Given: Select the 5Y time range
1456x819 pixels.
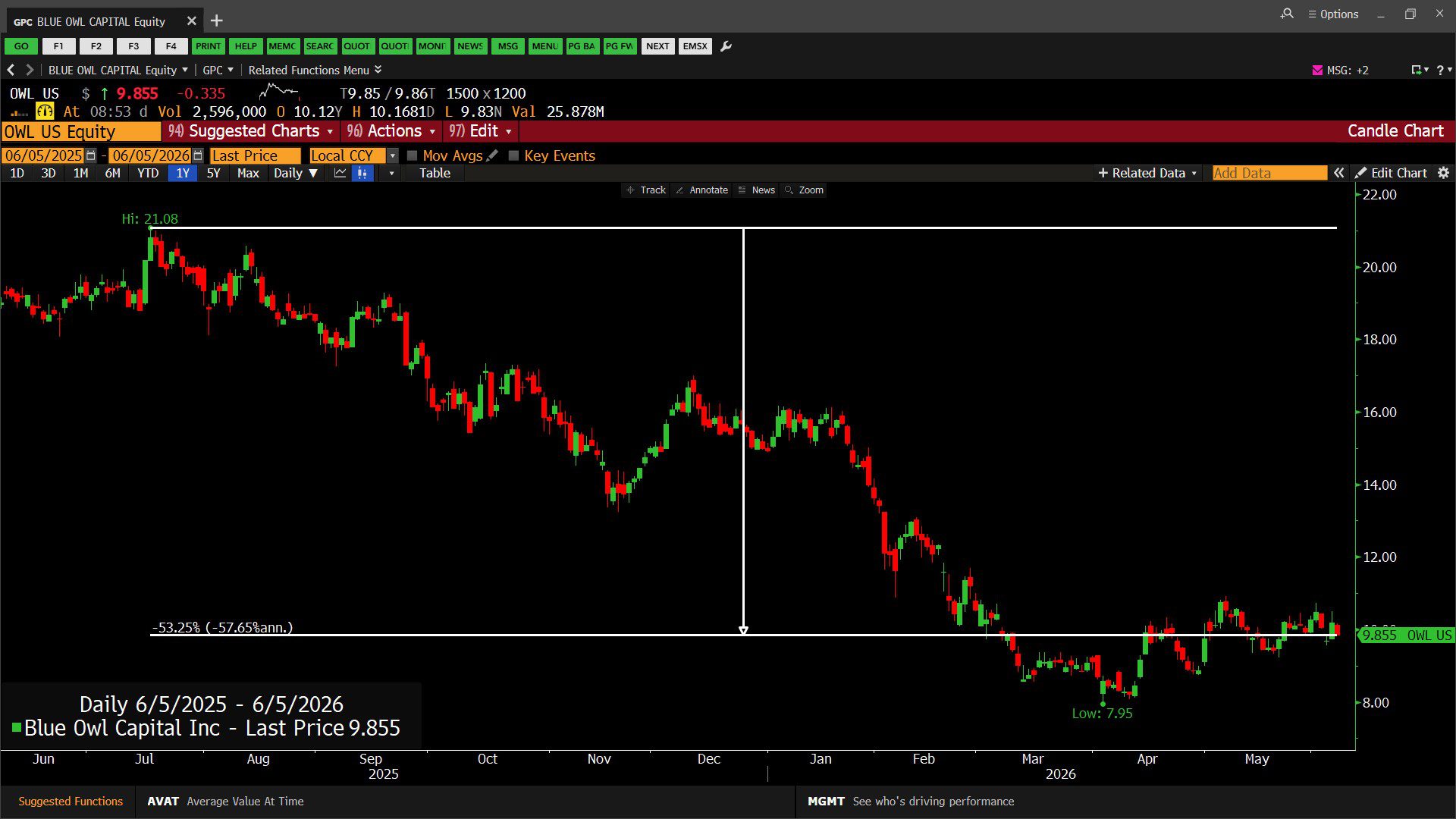Looking at the screenshot, I should point(214,173).
